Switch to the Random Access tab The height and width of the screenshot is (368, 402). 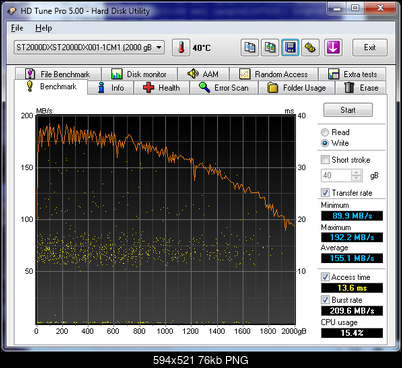tap(274, 74)
